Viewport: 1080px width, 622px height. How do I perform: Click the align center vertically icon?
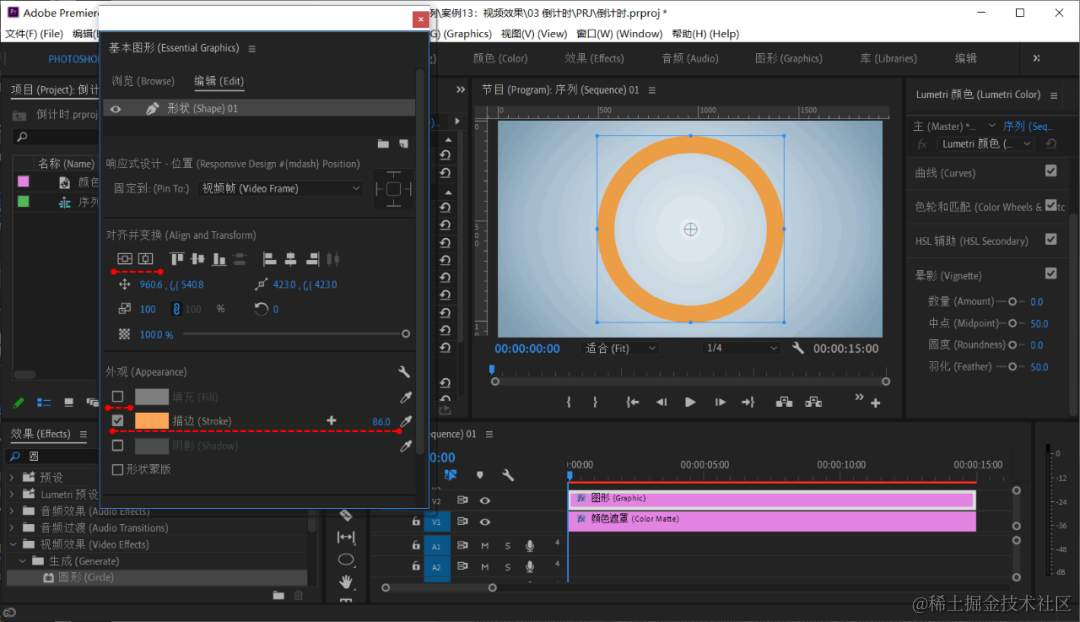tap(125, 259)
